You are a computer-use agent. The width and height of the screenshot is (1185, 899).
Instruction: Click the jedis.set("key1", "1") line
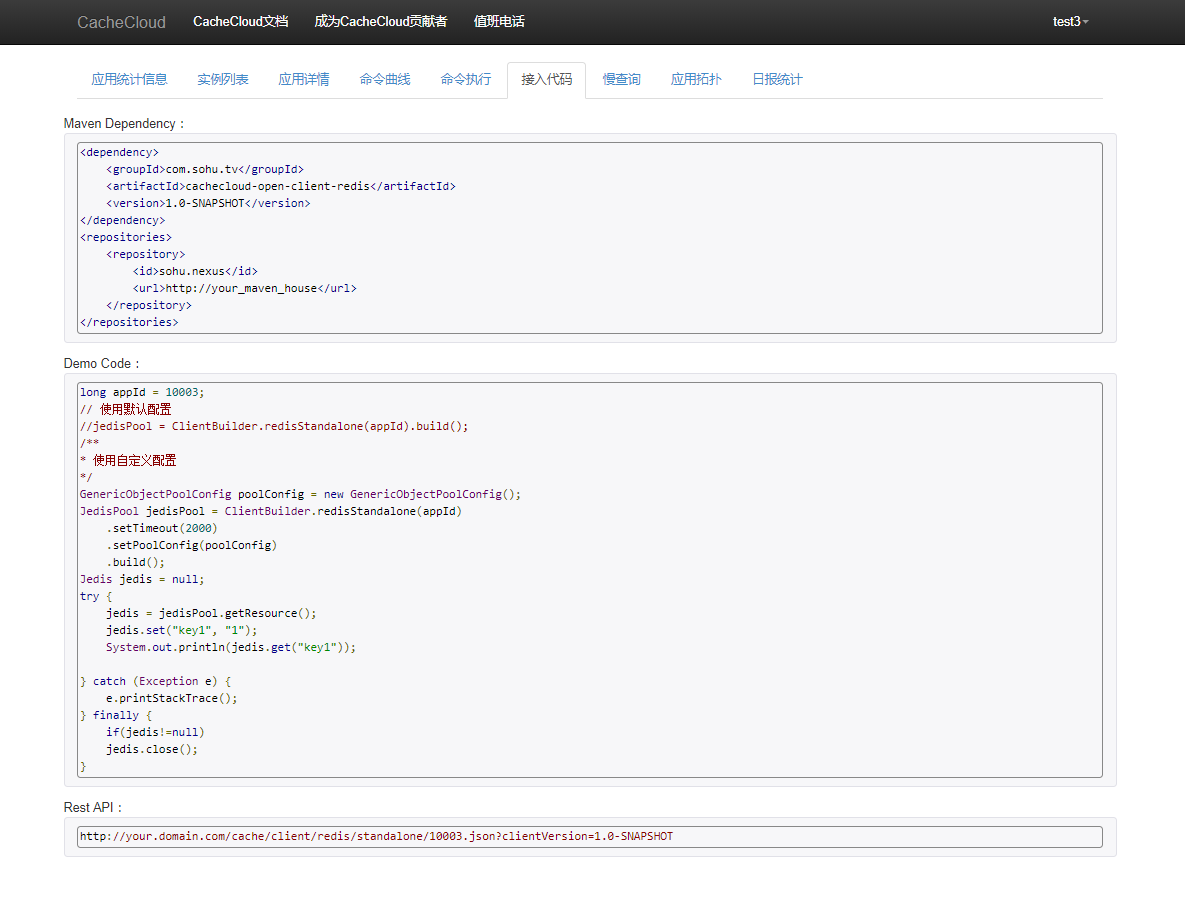click(181, 630)
